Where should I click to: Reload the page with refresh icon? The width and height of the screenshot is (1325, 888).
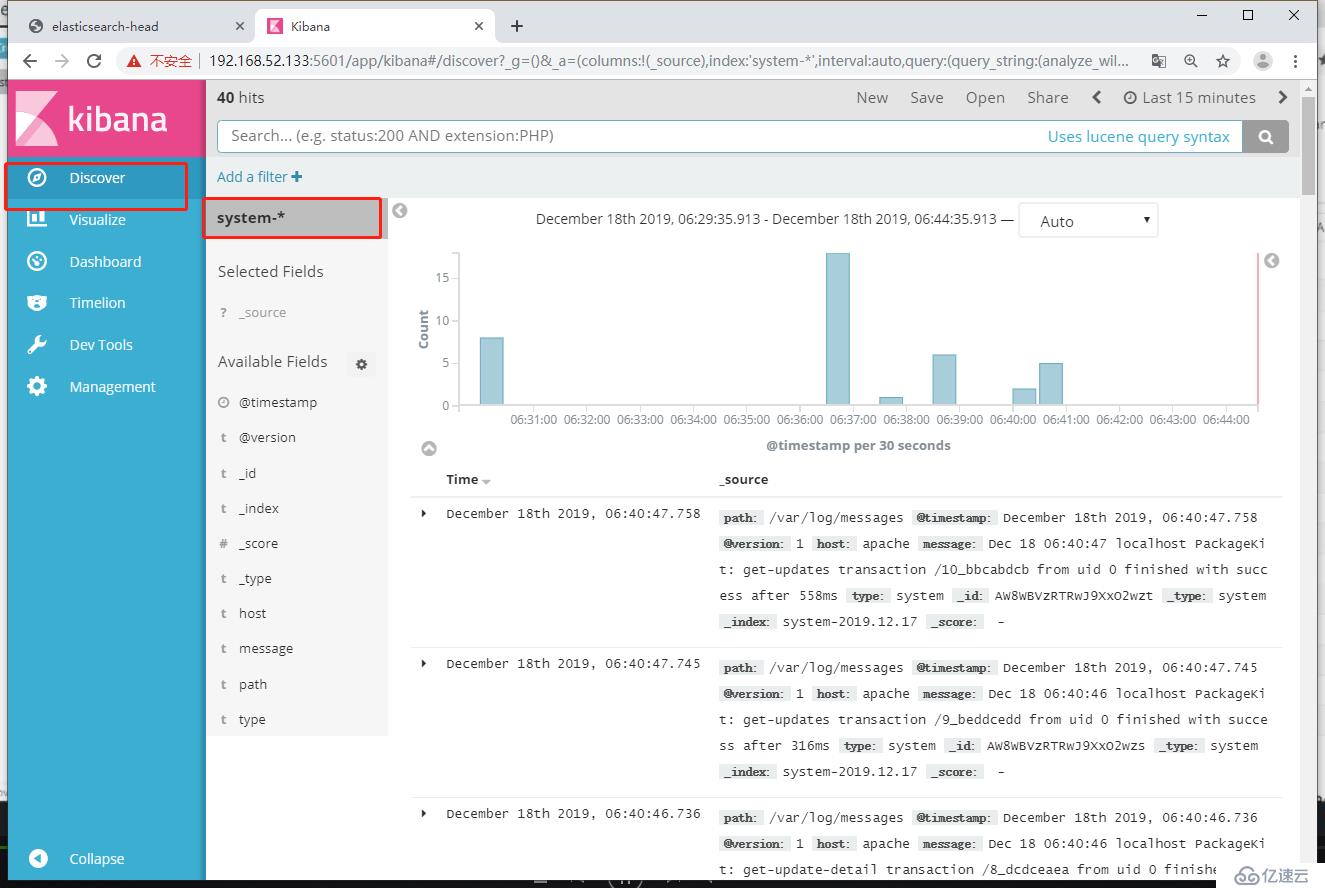point(94,61)
